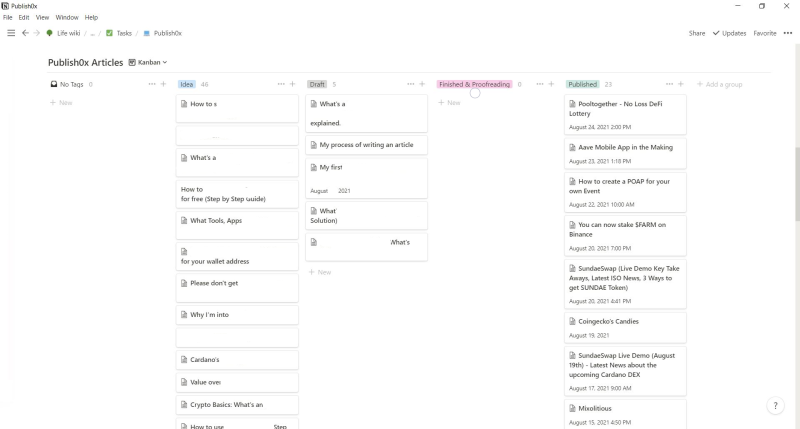This screenshot has height=429, width=800.
Task: Open the My first draft card
Action: click(x=366, y=178)
